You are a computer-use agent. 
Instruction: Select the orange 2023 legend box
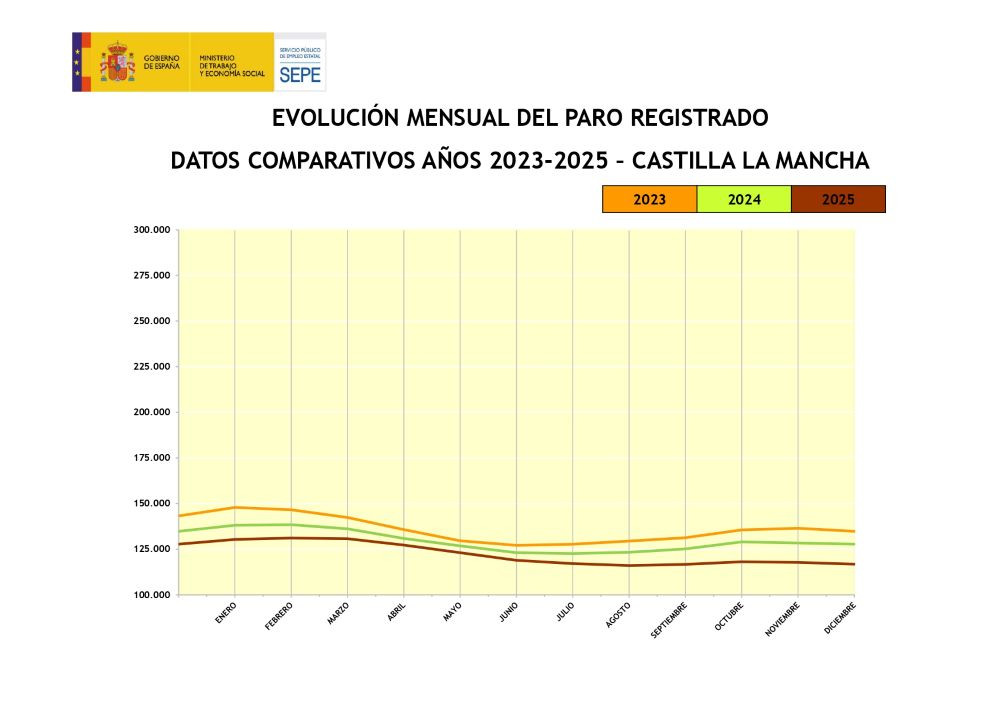click(649, 199)
